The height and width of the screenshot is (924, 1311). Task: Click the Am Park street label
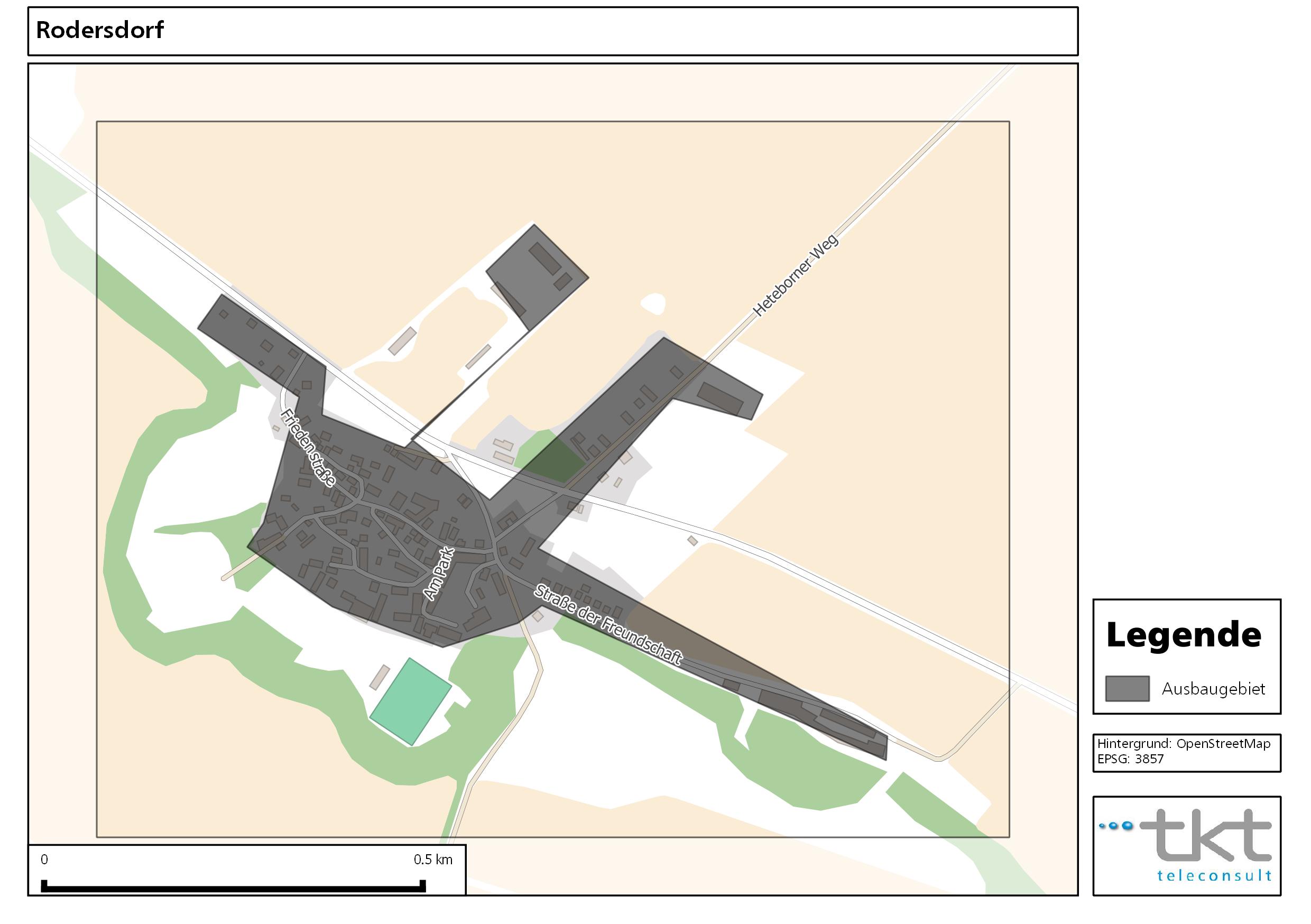coord(439,574)
